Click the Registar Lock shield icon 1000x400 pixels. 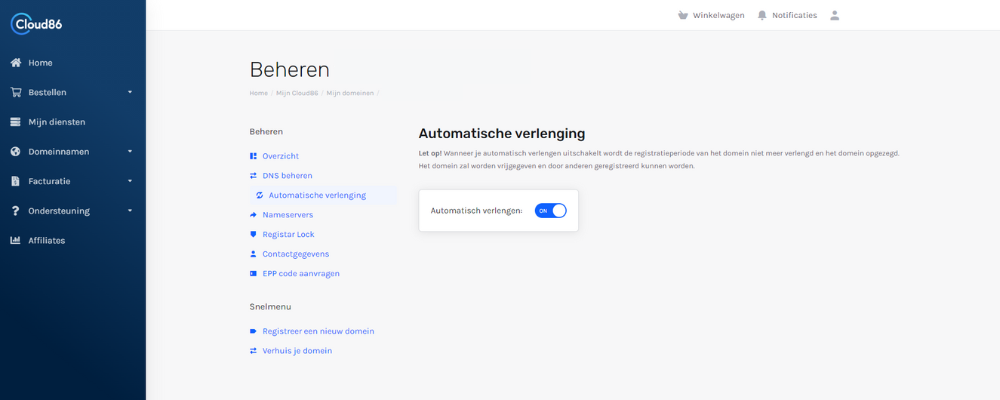click(253, 234)
